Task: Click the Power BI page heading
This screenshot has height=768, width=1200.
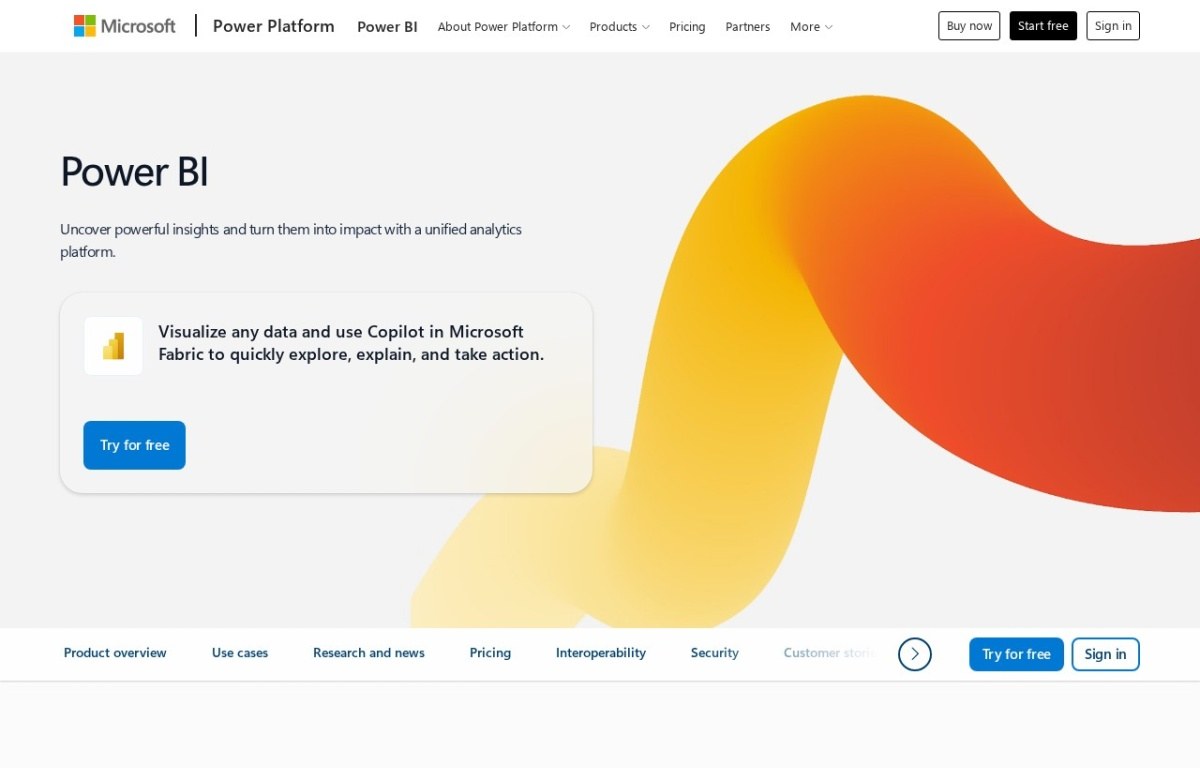Action: [134, 171]
